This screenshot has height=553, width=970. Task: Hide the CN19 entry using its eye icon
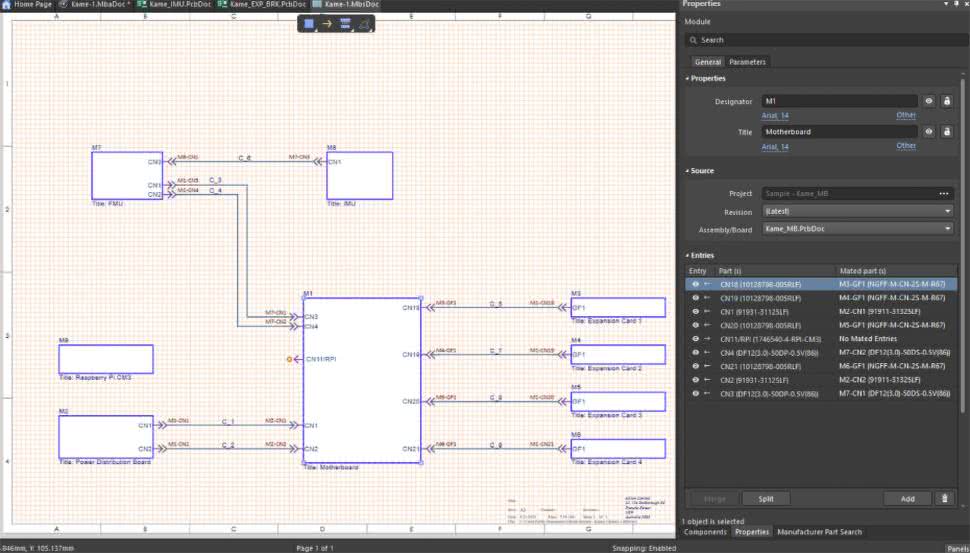695,298
